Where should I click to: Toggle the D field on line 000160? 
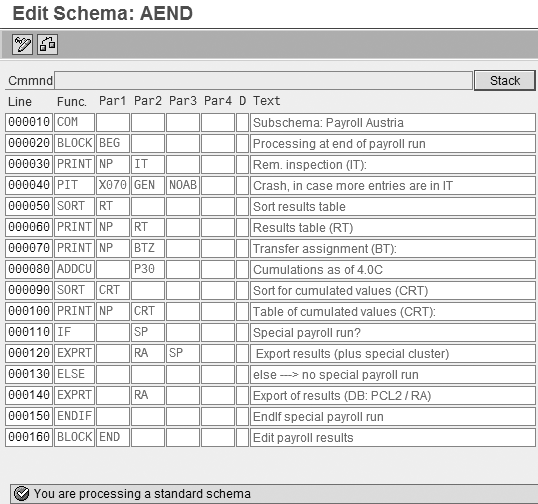pyautogui.click(x=242, y=437)
